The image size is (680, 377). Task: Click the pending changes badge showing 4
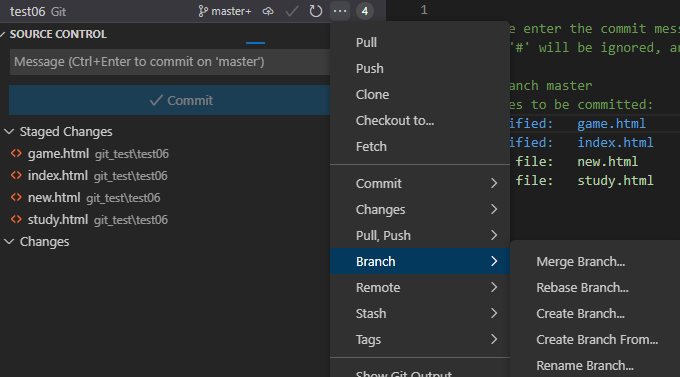(365, 11)
